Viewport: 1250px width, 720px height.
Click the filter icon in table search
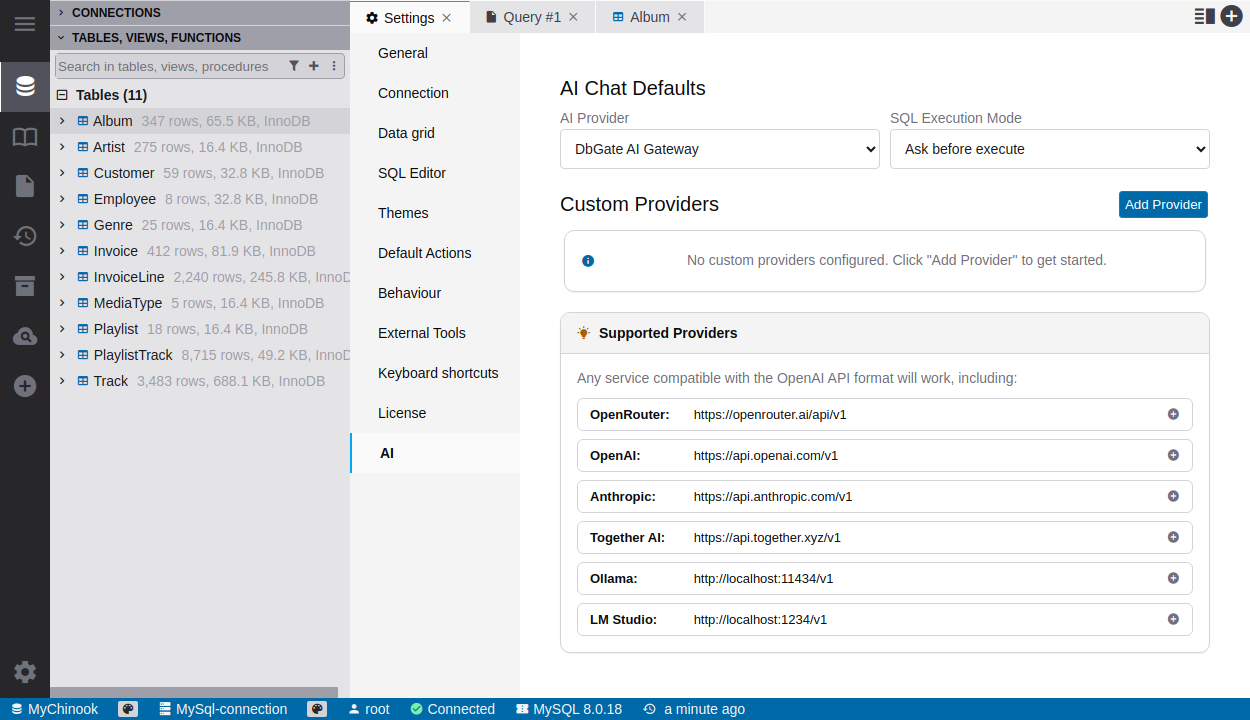tap(294, 66)
